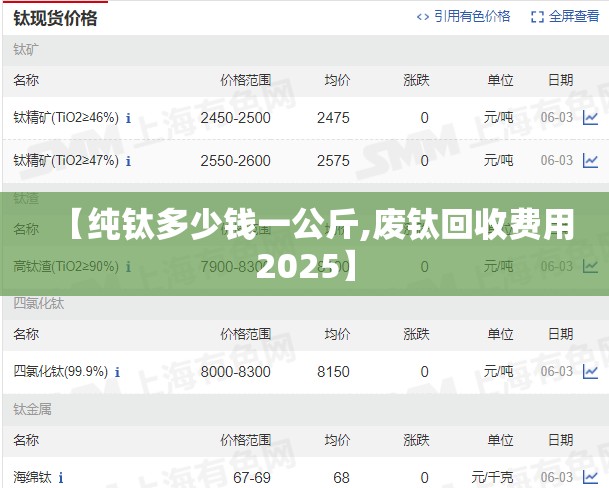
Task: Open info icon for 高钛渣(TiO2≥90%)
Action: coord(128,267)
